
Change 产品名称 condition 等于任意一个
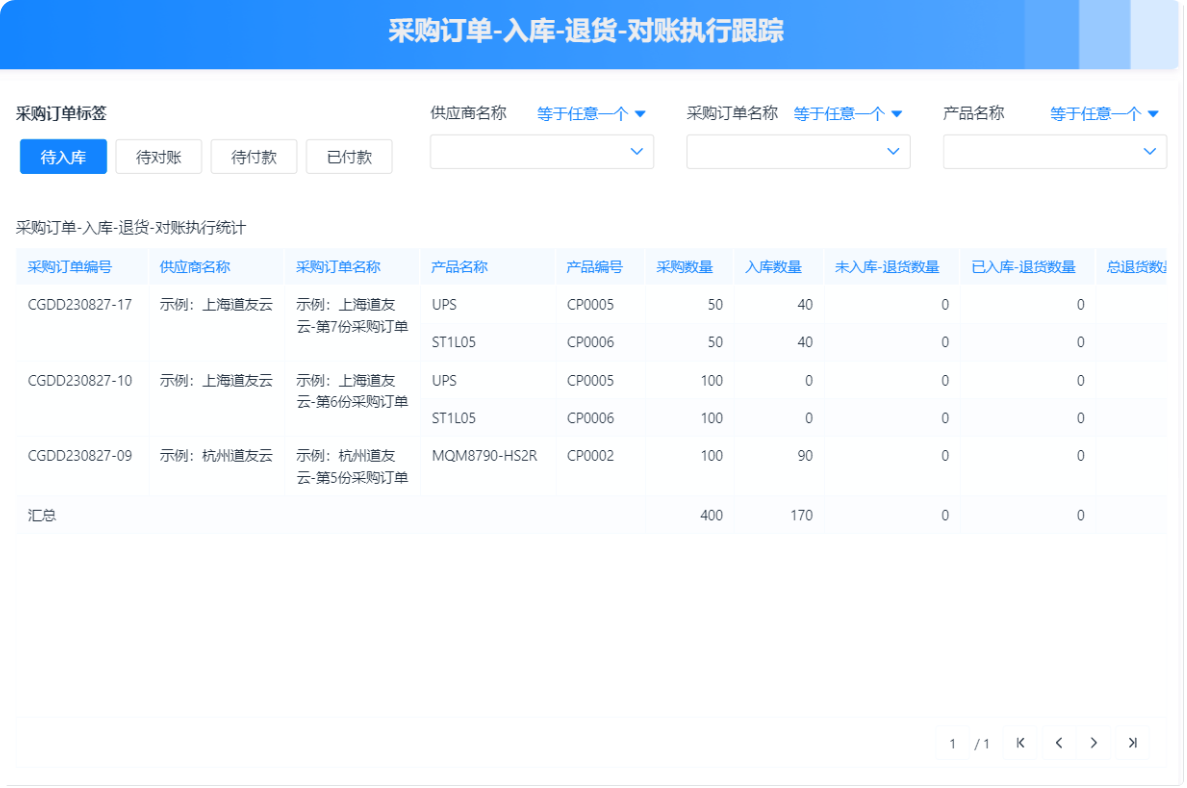click(1104, 114)
